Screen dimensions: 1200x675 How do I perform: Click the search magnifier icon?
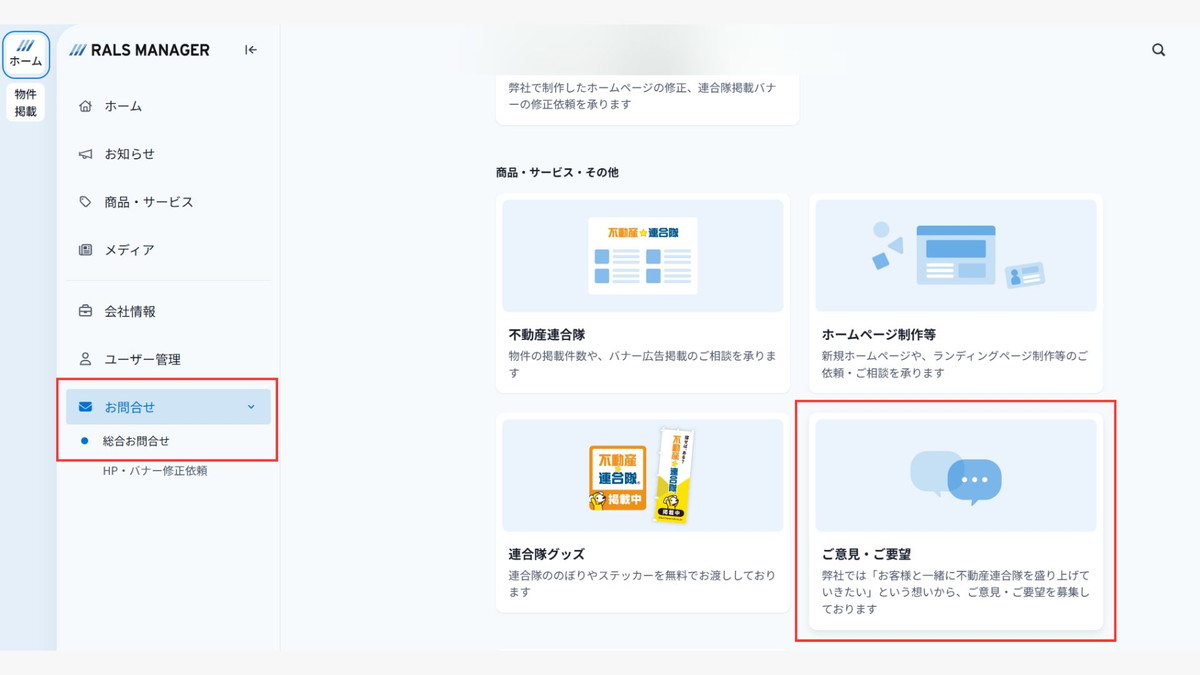click(x=1158, y=50)
